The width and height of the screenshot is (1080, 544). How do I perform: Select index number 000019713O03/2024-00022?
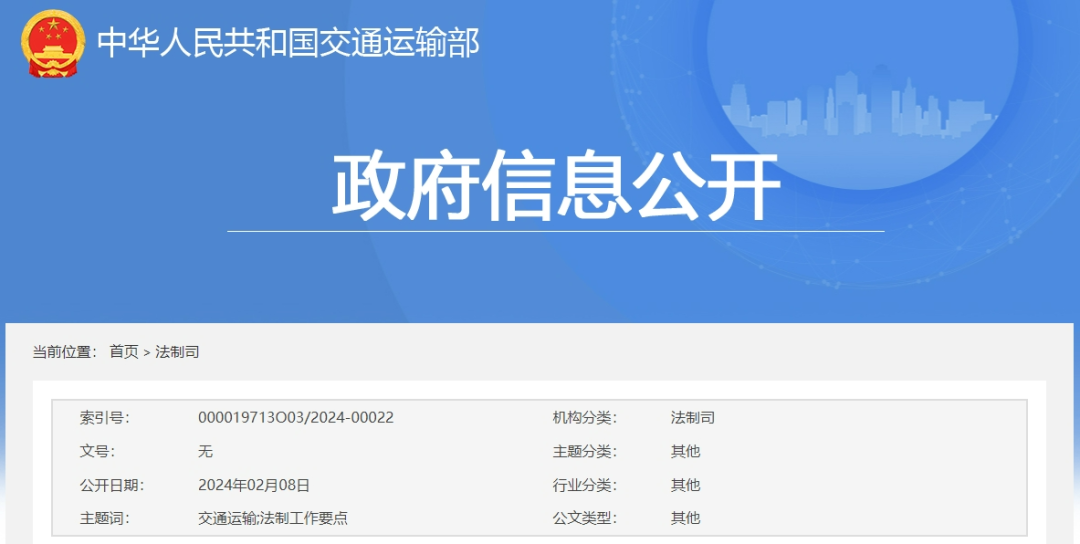coord(295,417)
